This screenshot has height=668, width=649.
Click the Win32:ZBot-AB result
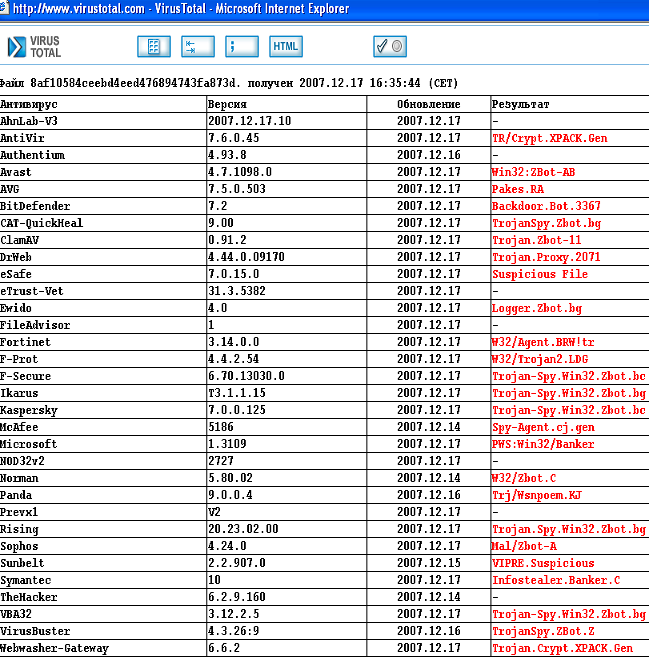tap(533, 172)
